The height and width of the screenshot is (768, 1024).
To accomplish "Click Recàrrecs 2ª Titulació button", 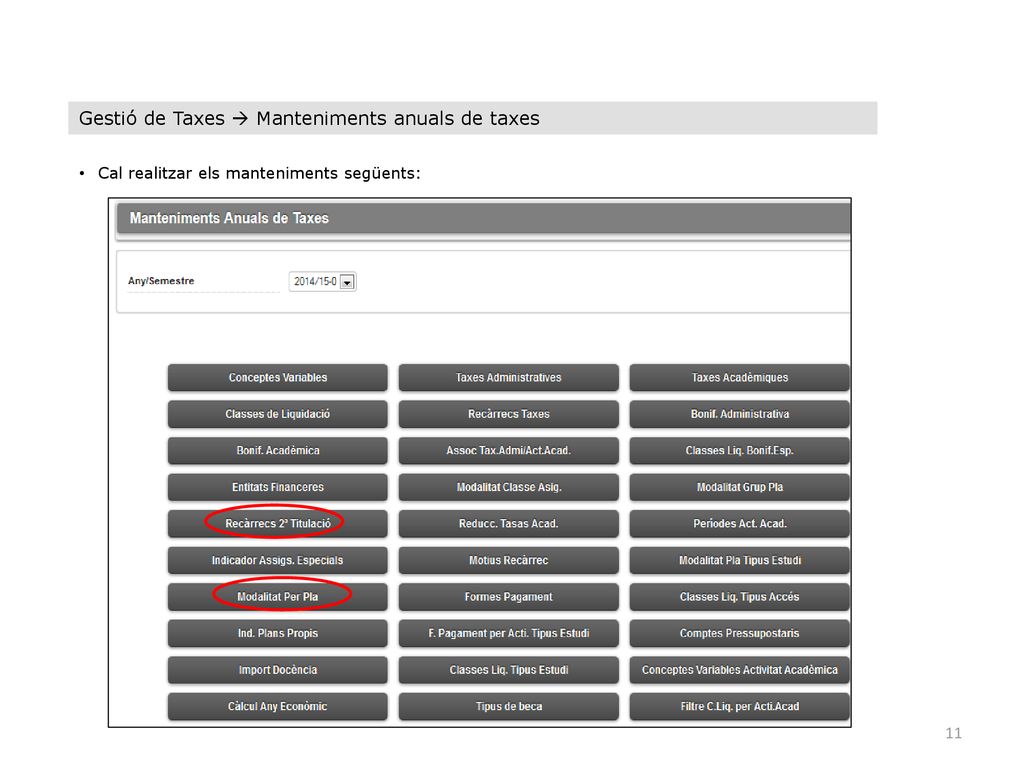I will [278, 524].
